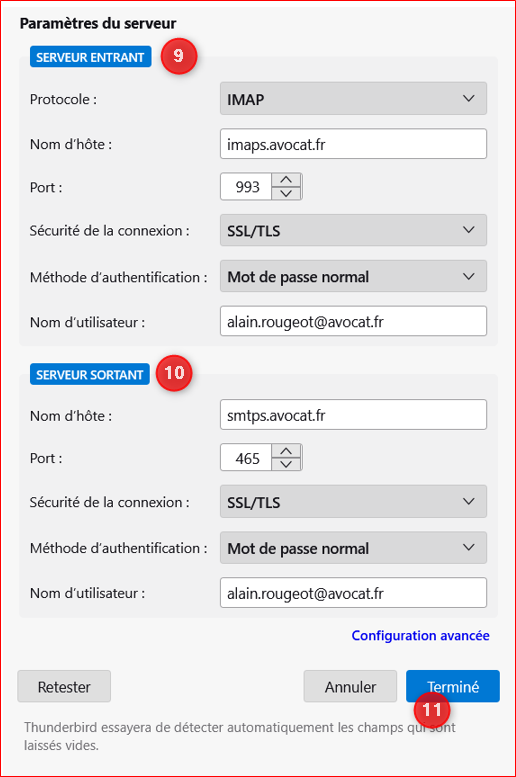This screenshot has width=516, height=777.
Task: Select the SERVEUR ENTRANT label
Action: 90,57
